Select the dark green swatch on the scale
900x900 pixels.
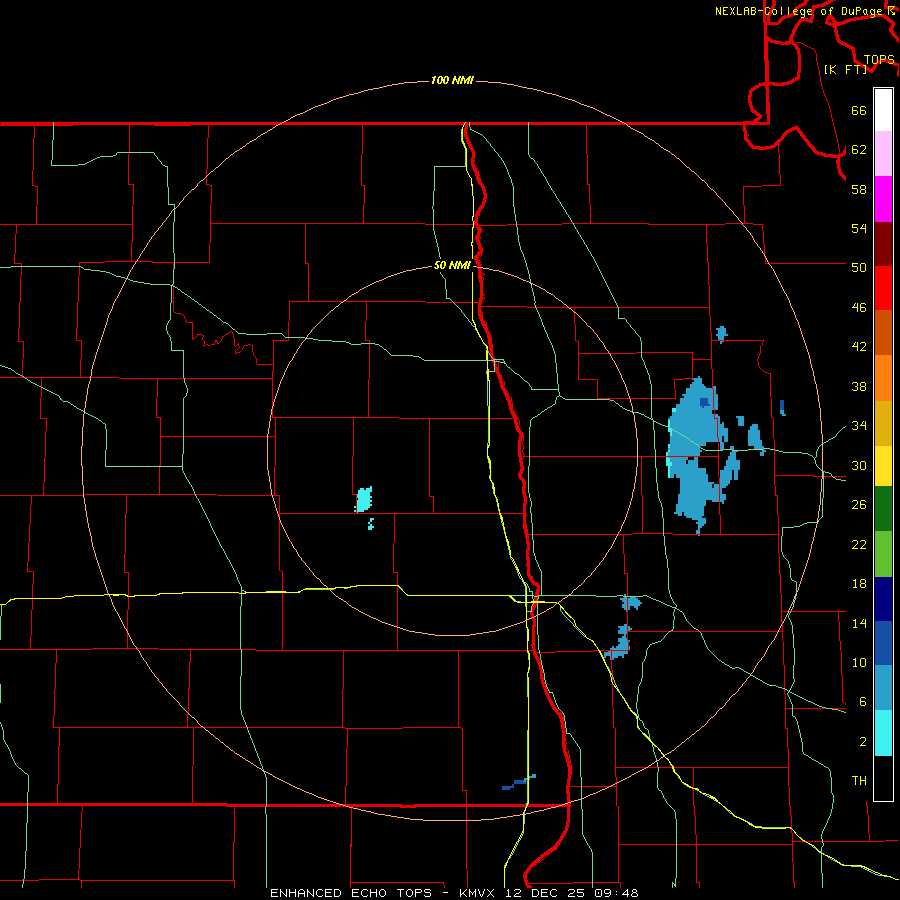point(883,509)
